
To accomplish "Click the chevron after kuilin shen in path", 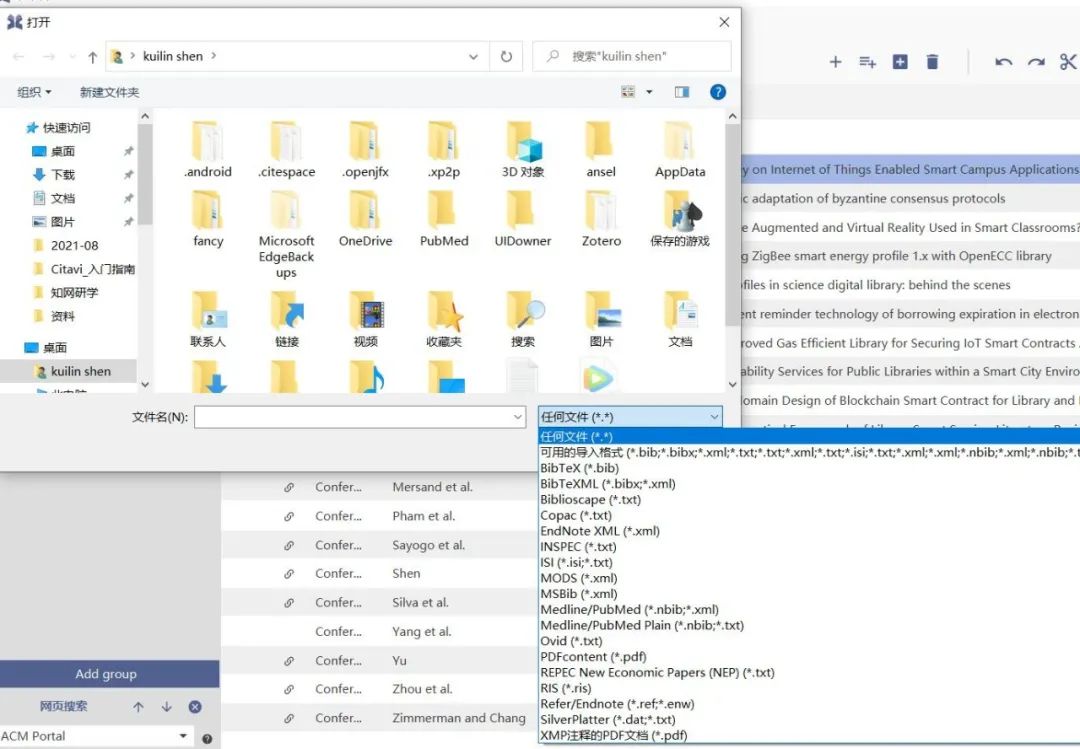I will [214, 56].
